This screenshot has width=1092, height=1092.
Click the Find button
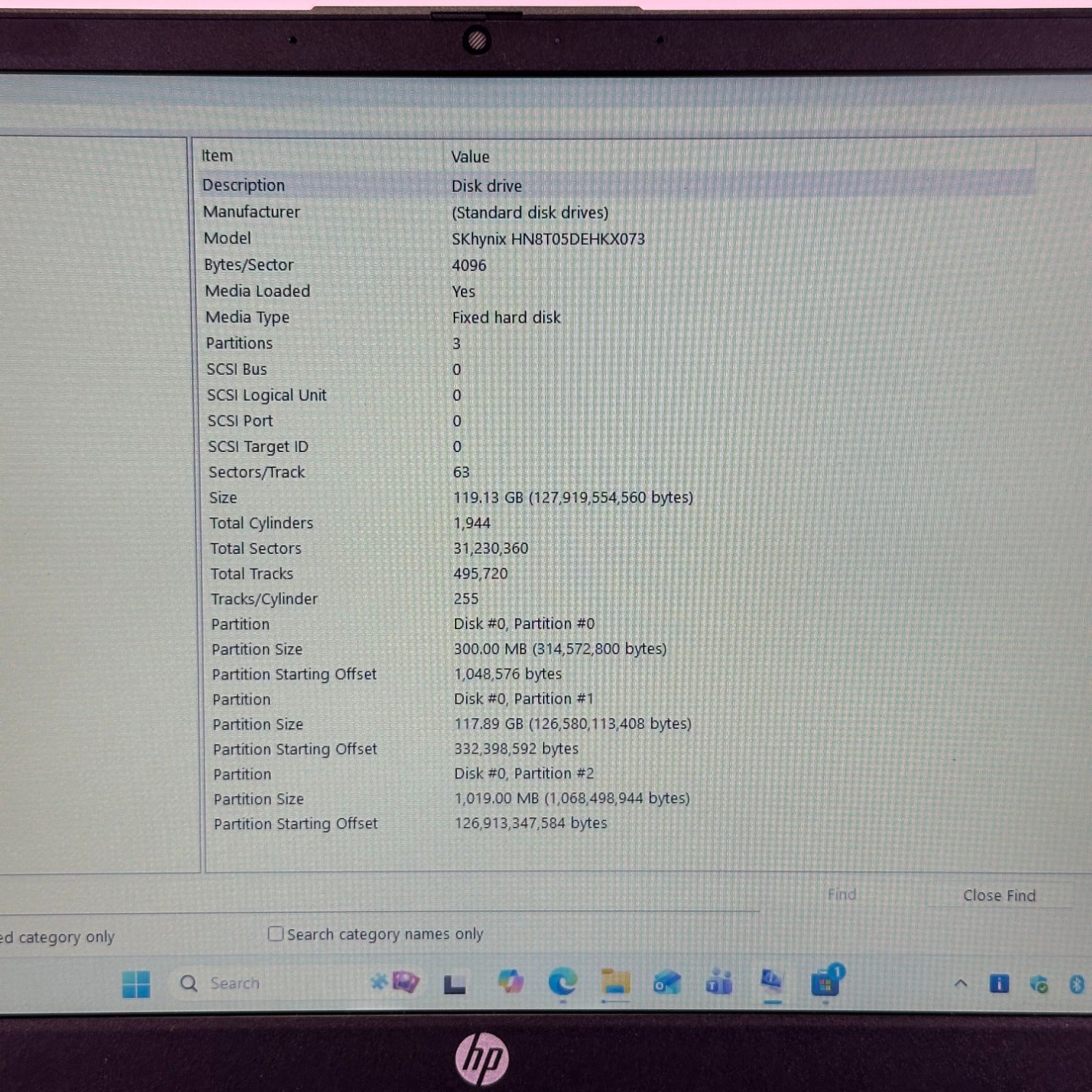click(842, 895)
